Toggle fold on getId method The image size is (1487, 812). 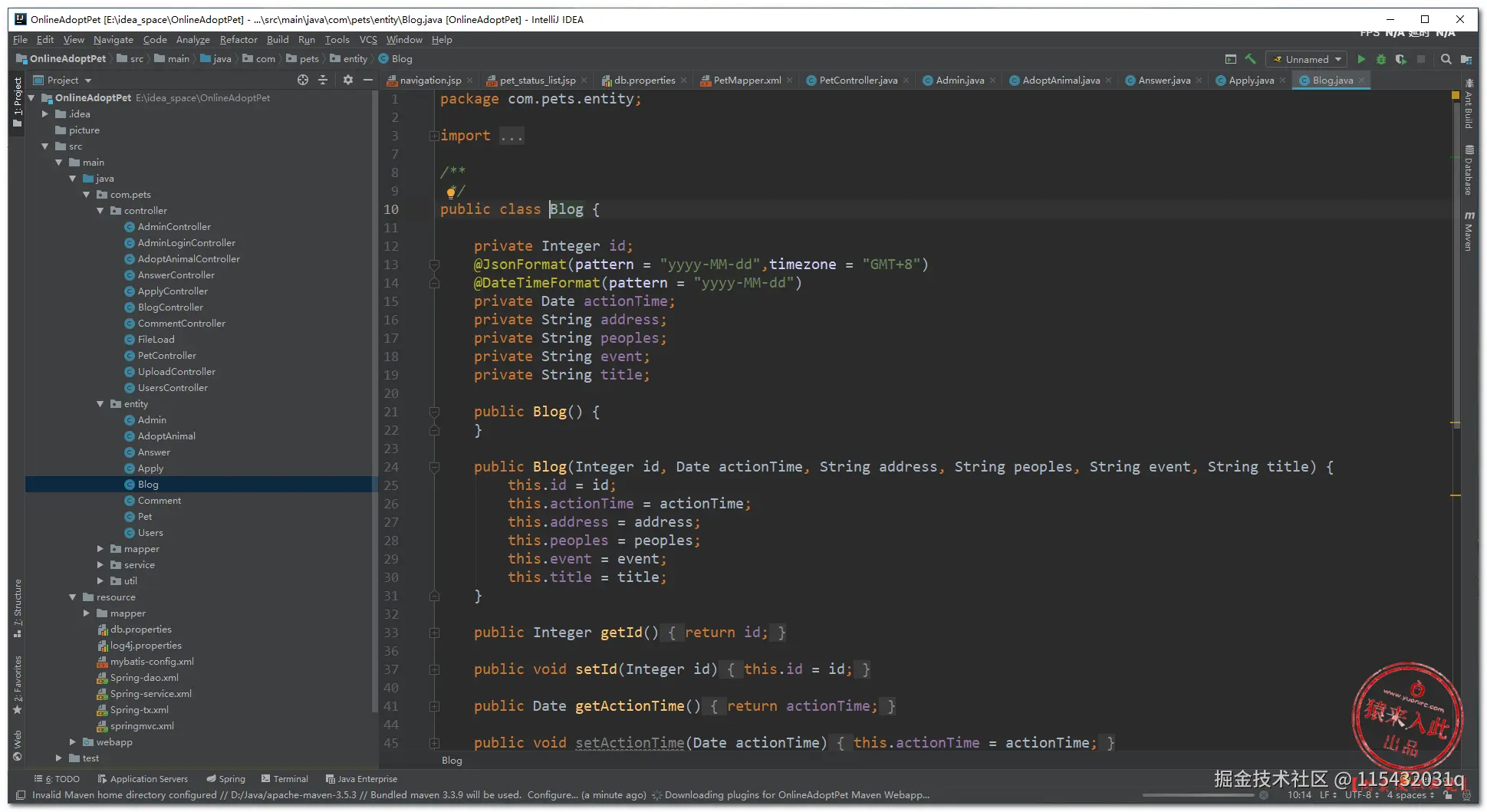434,633
